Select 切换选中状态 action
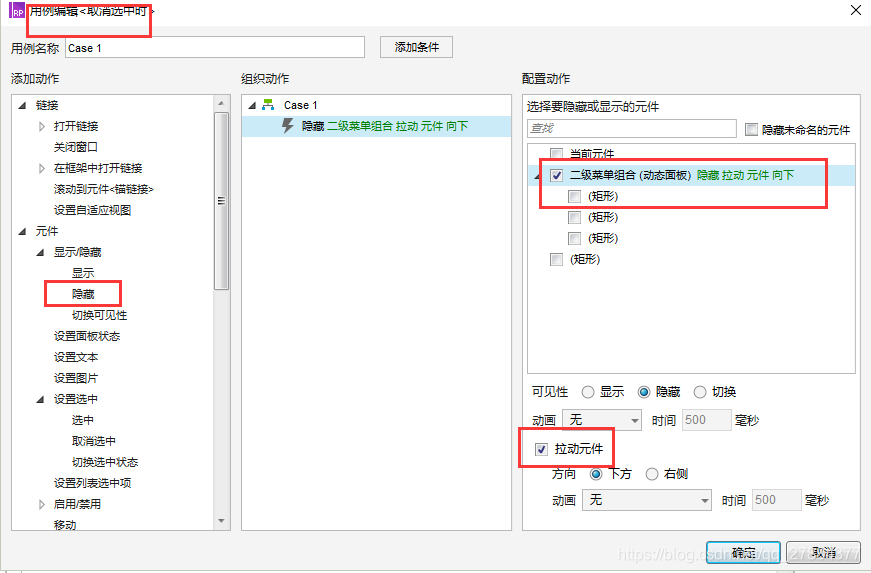 click(x=104, y=462)
